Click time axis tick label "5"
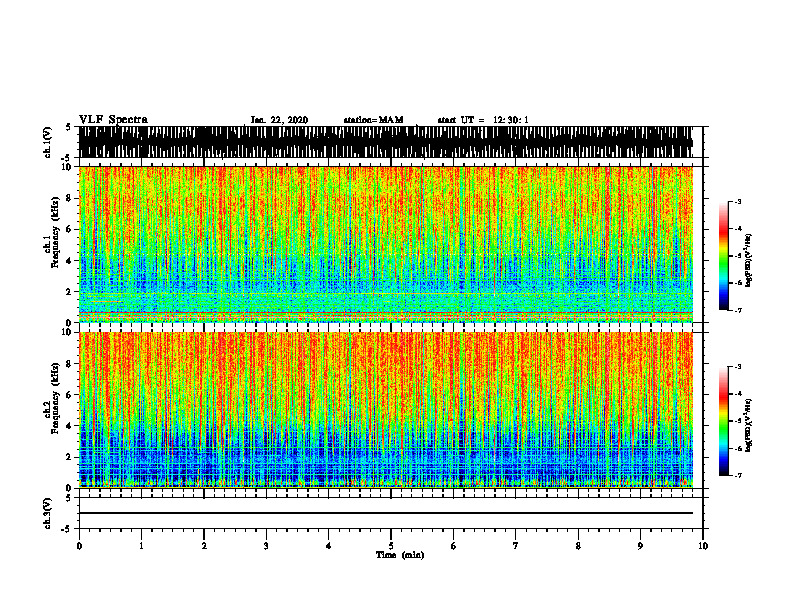 coord(391,546)
